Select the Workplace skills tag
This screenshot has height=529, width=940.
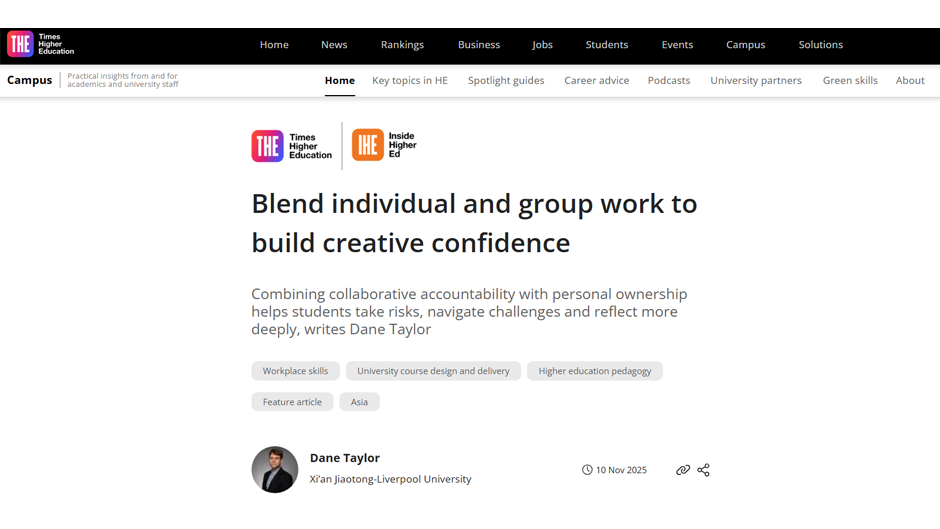tap(295, 371)
